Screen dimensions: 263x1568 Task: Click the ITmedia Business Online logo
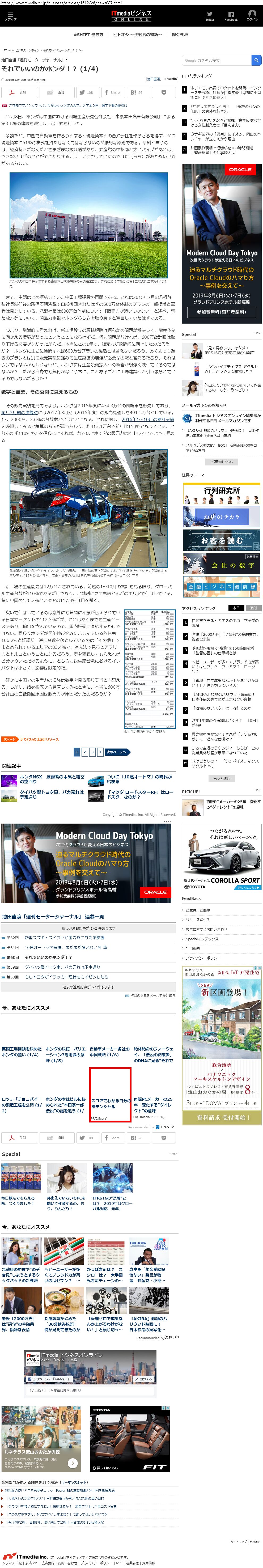pyautogui.click(x=131, y=16)
